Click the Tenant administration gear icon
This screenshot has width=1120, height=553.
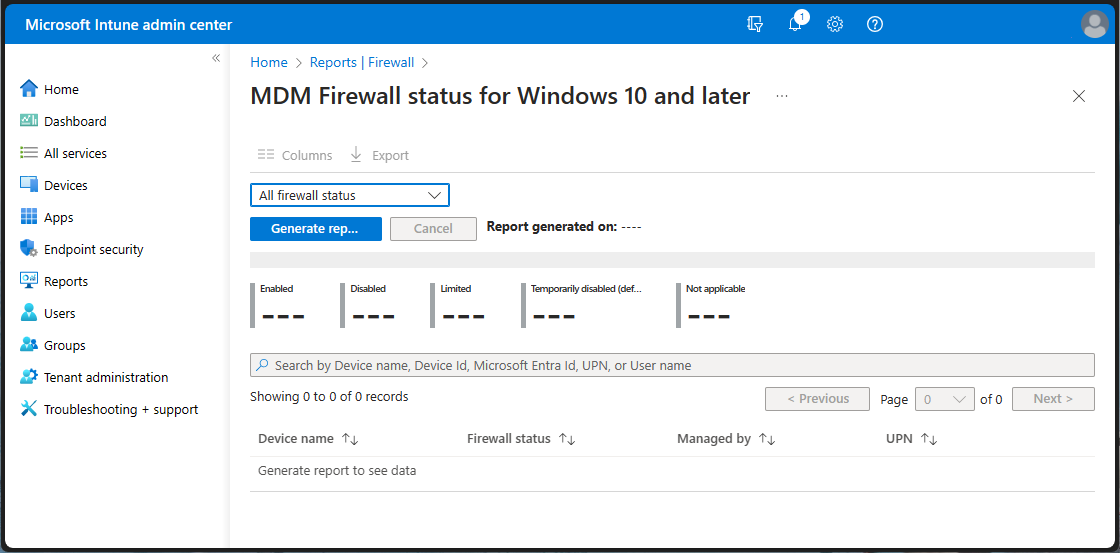coord(29,377)
